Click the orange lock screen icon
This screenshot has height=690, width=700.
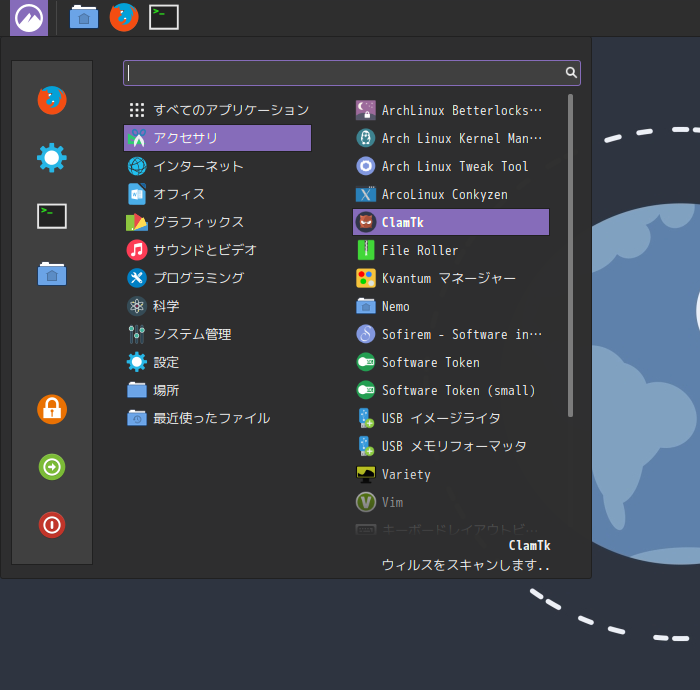(x=52, y=408)
